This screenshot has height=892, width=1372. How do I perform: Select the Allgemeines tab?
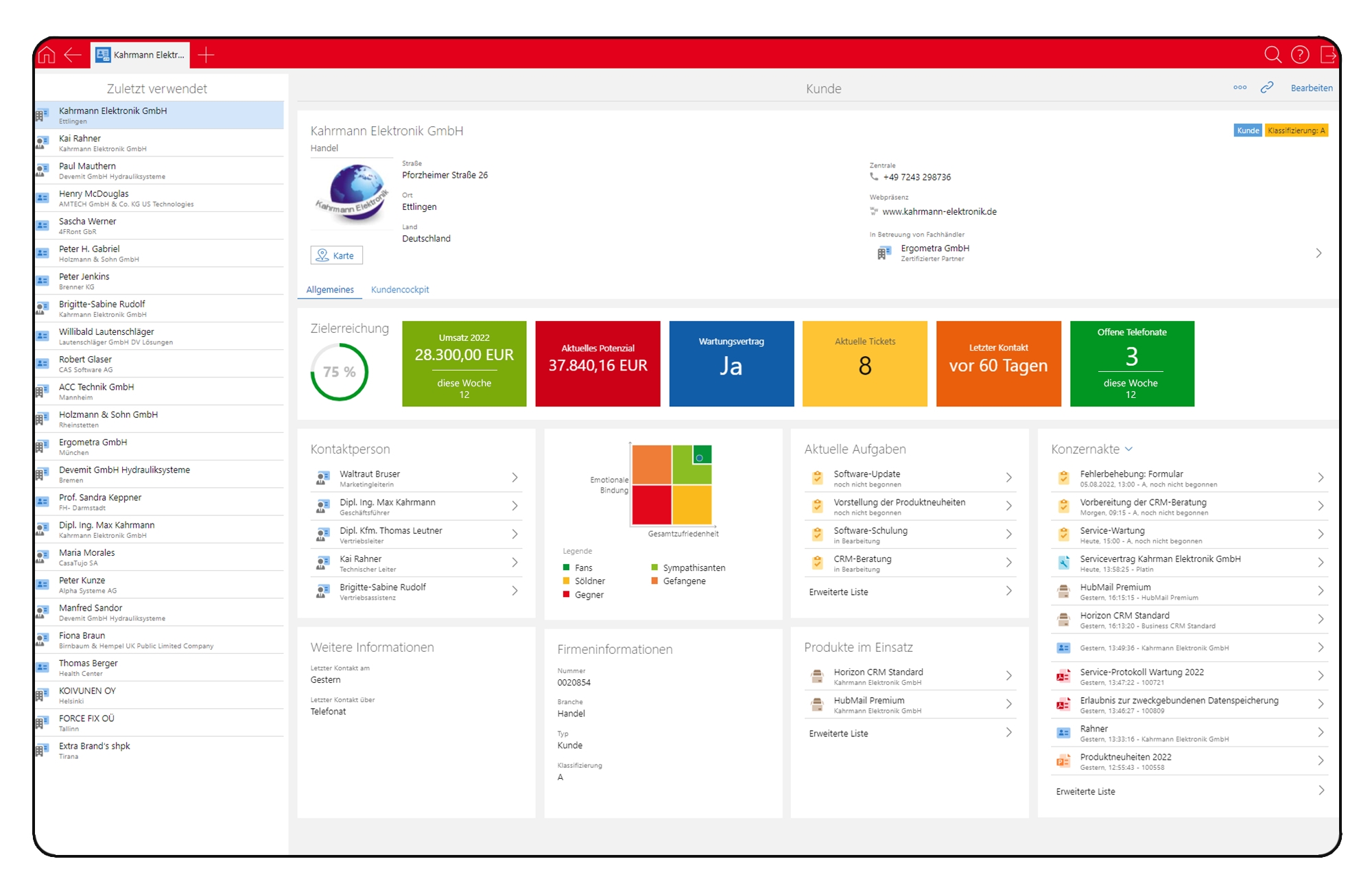pos(330,290)
